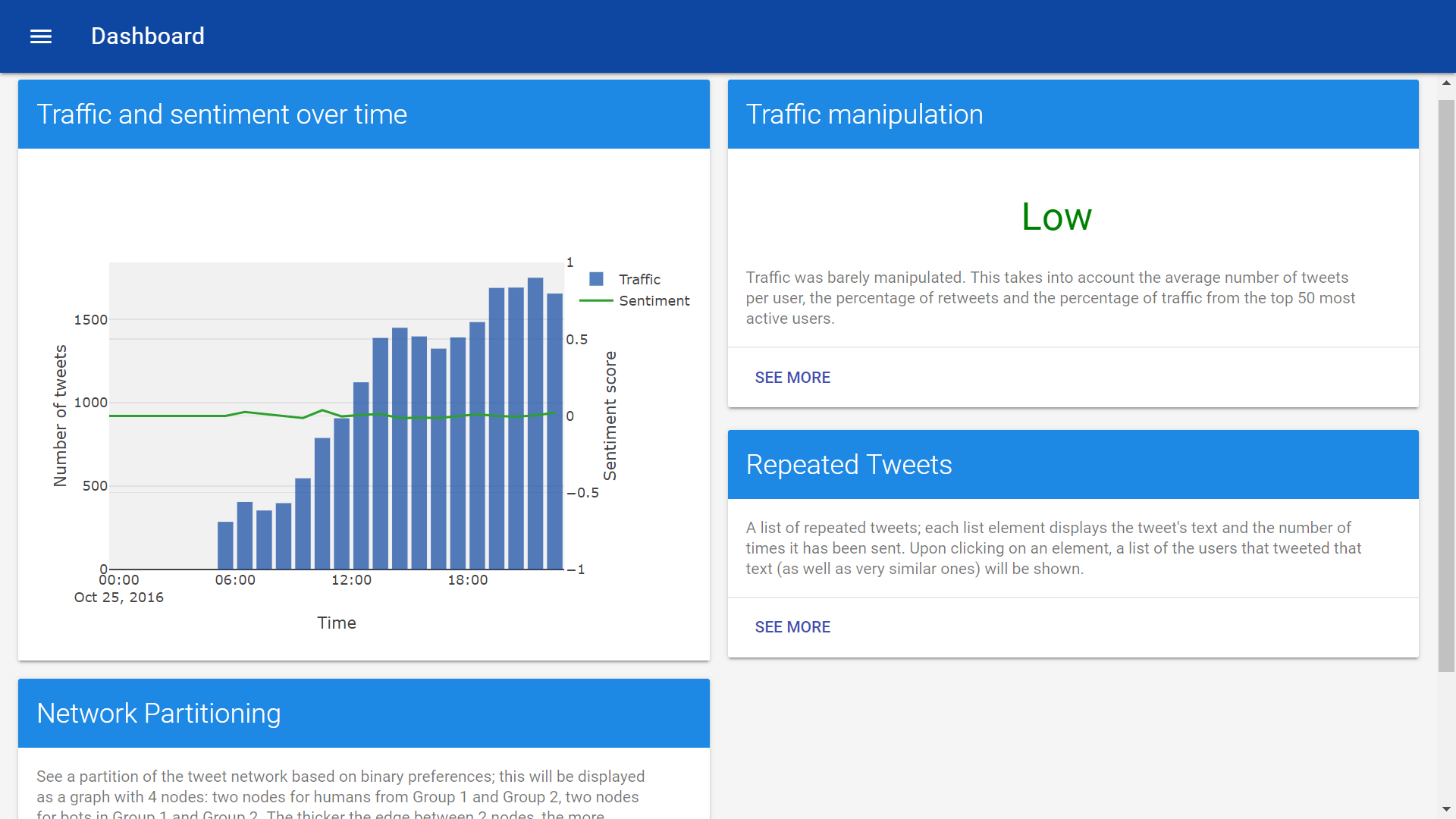Click the scrollbar down arrow
This screenshot has width=1456, height=819.
point(1447,810)
